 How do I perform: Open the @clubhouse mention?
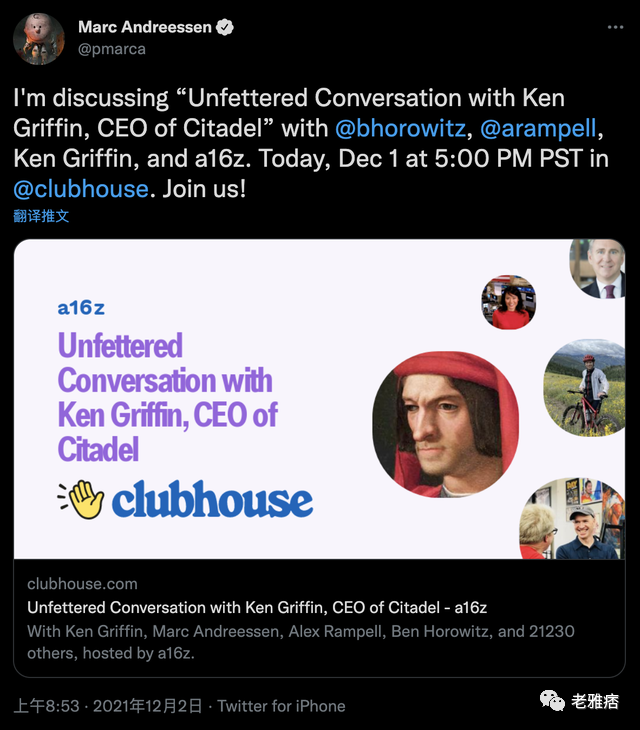[80, 188]
